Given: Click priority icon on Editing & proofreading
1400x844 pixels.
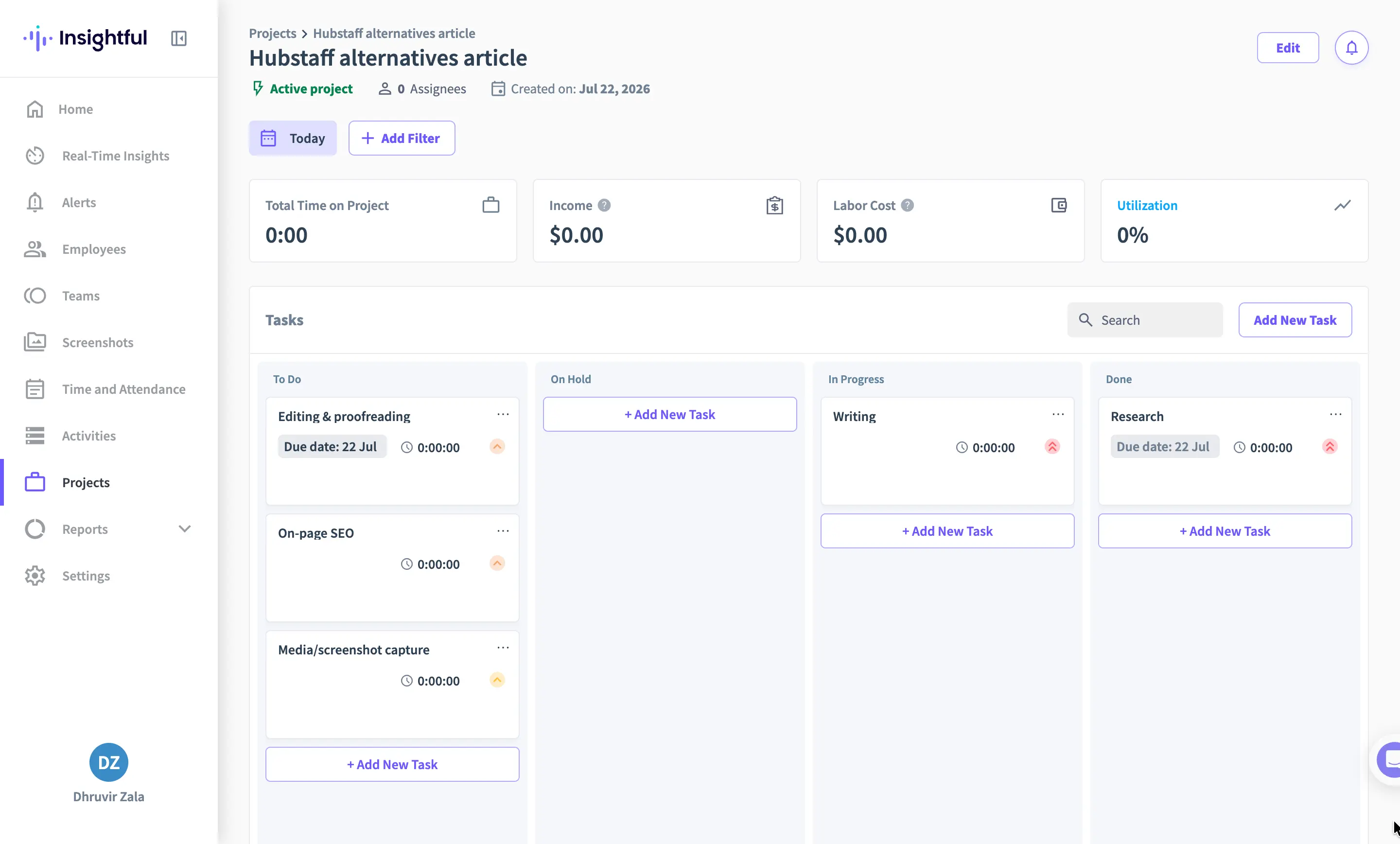Looking at the screenshot, I should pyautogui.click(x=497, y=447).
